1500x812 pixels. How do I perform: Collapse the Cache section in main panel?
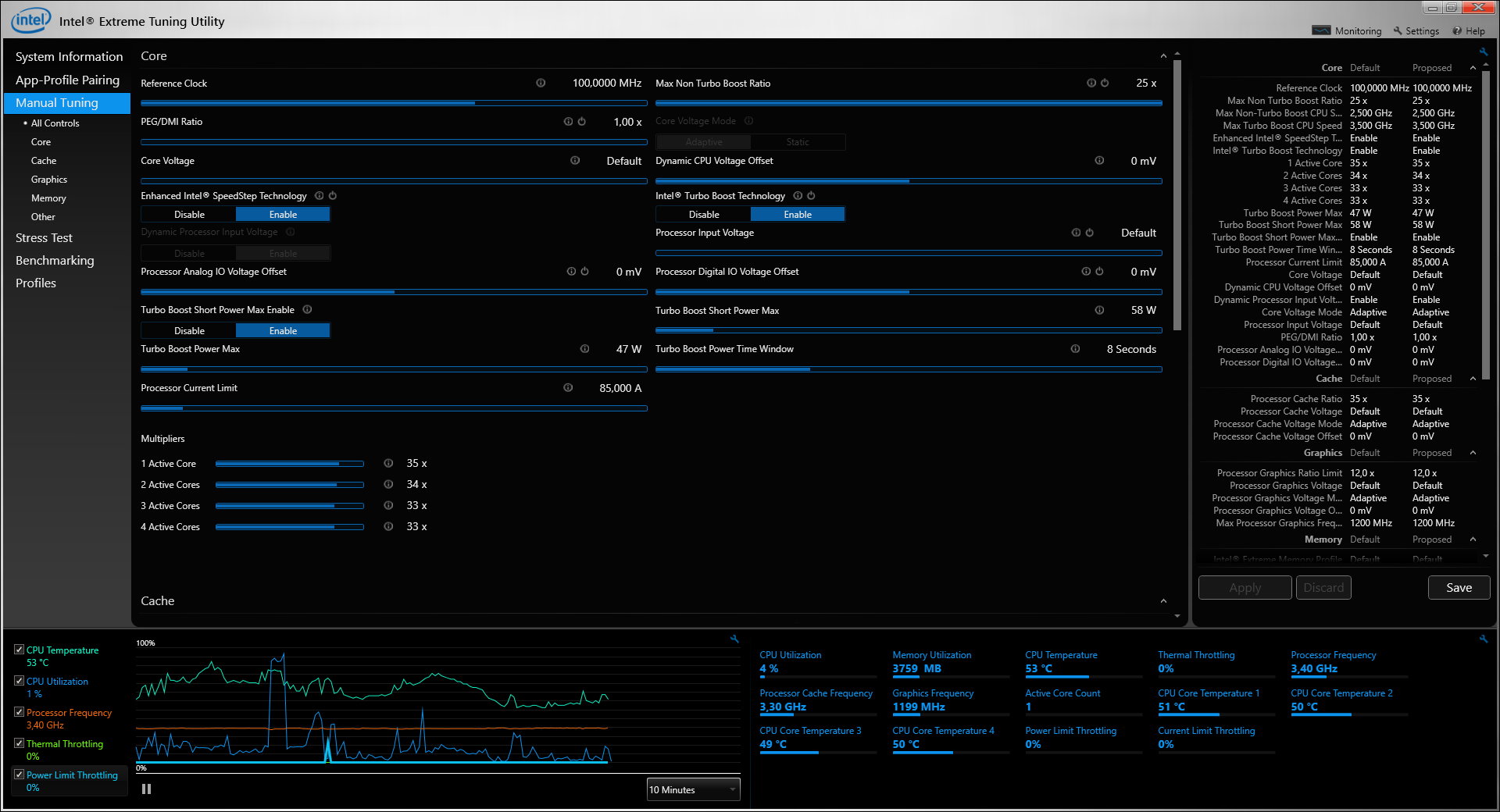click(1163, 601)
